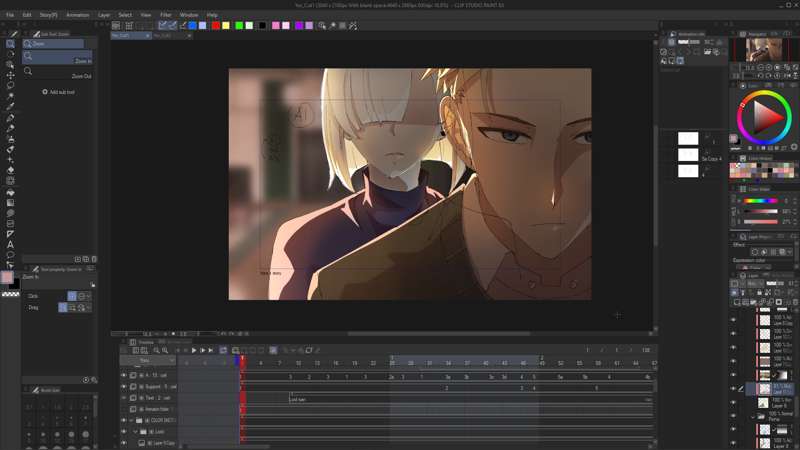This screenshot has width=800, height=450.
Task: Toggle visibility of Support track in timeline
Action: click(x=123, y=386)
